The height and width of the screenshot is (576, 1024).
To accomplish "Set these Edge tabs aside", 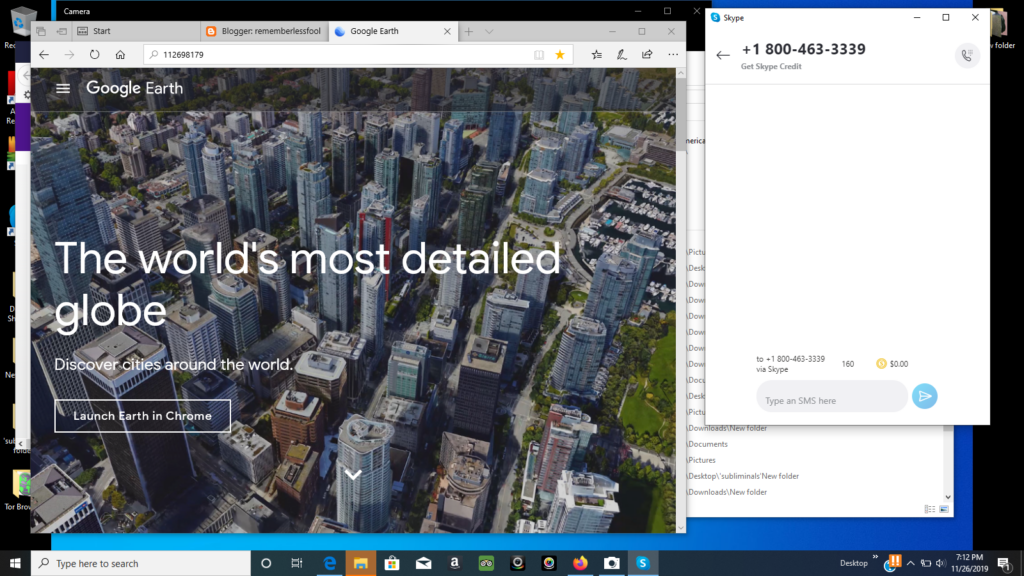I will click(x=61, y=31).
